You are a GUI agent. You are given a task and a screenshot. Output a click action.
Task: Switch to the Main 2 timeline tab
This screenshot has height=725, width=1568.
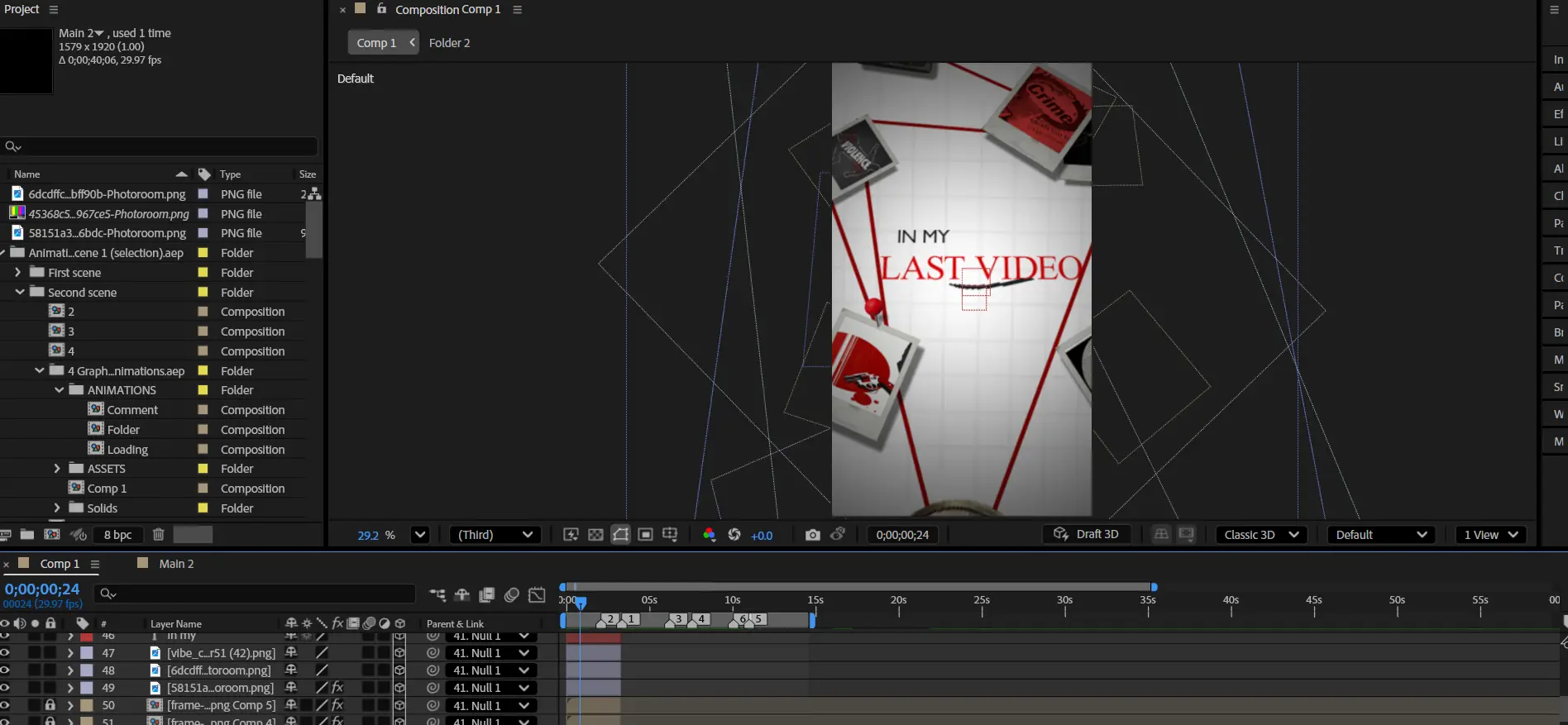pos(175,564)
